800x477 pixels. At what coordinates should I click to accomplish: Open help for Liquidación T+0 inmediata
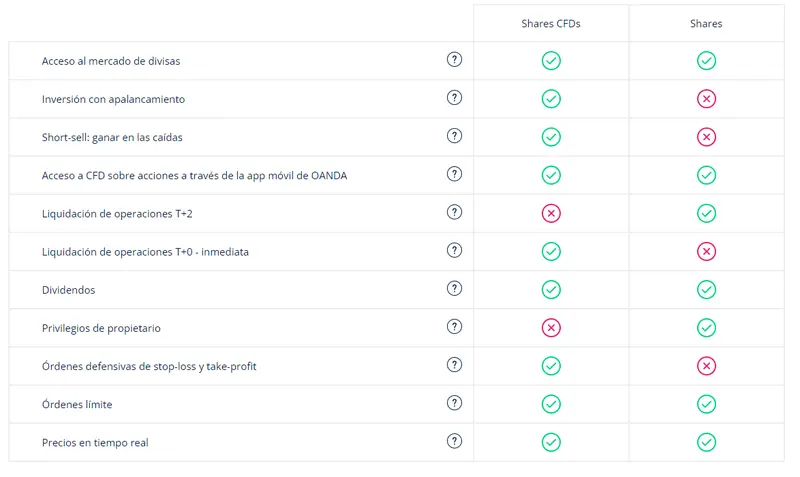454,251
